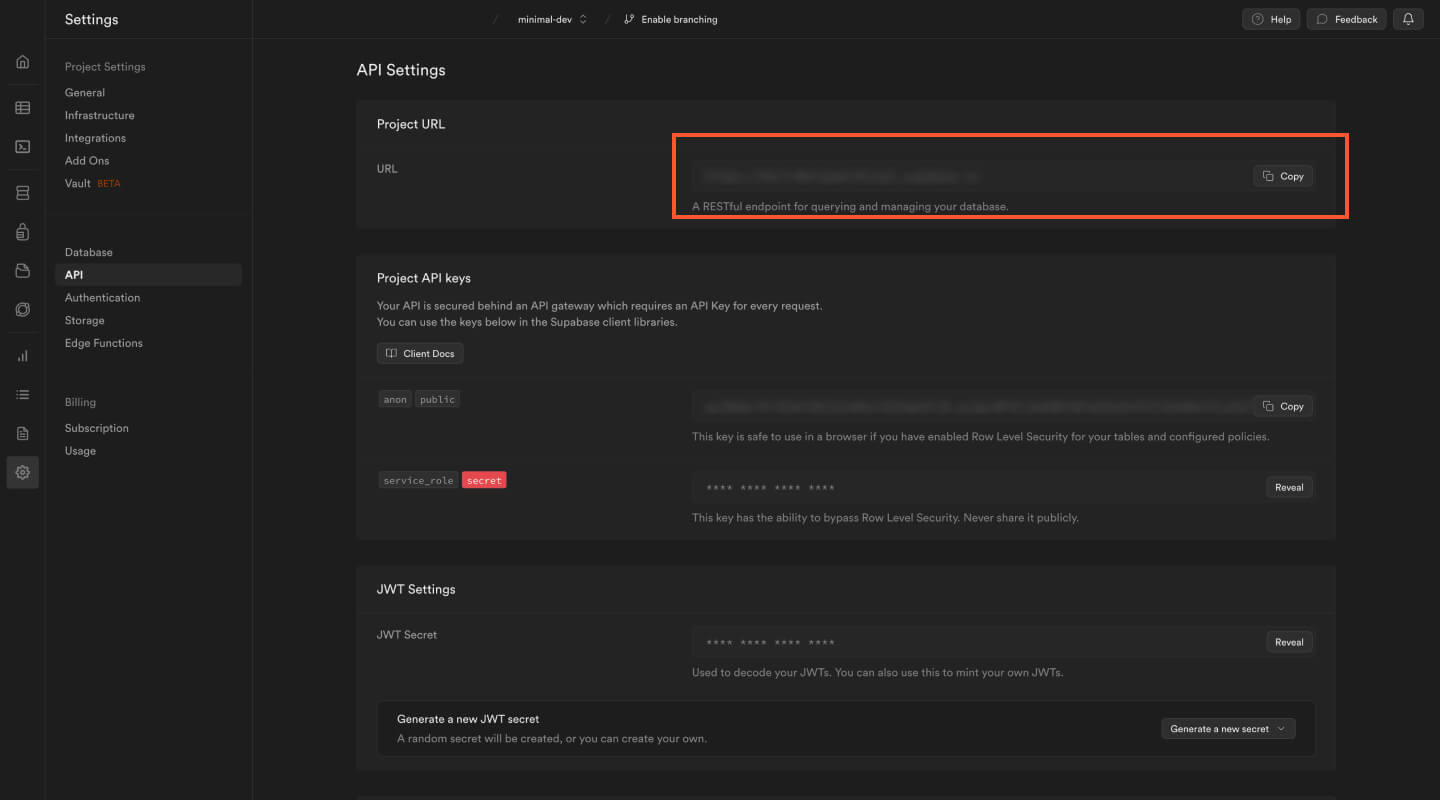Click the Project API keys heading
This screenshot has width=1440, height=800.
coord(423,278)
